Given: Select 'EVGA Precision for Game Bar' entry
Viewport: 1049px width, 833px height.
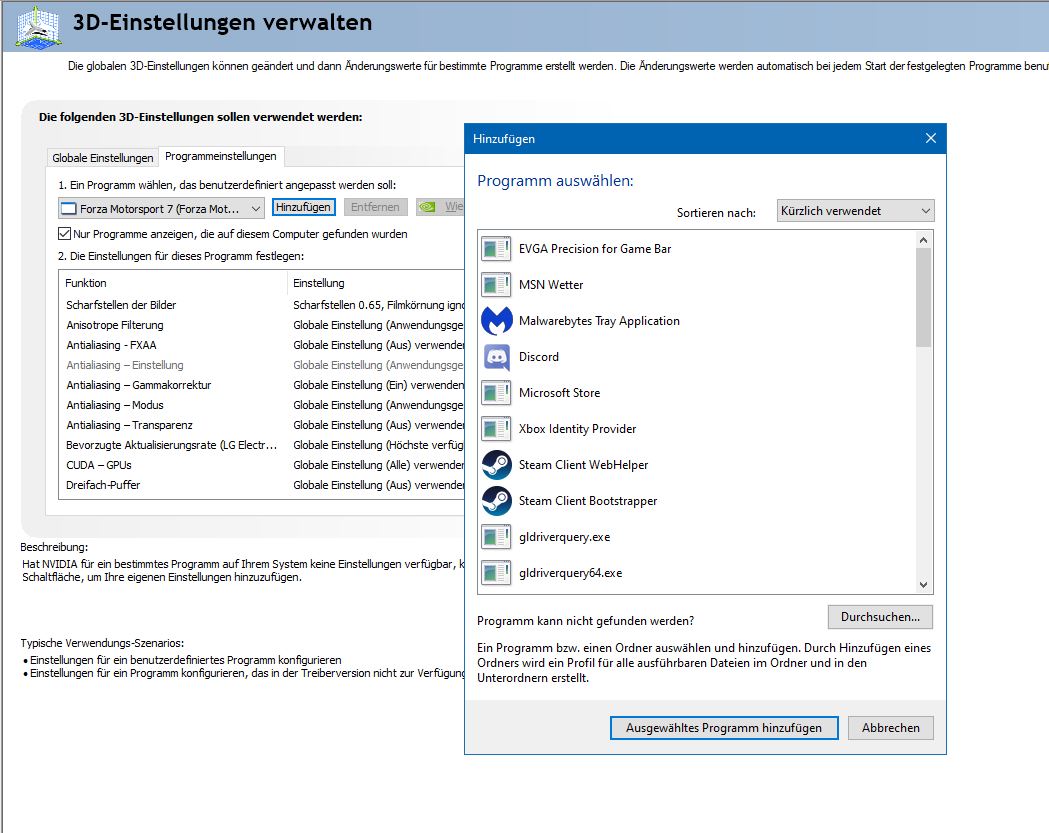Looking at the screenshot, I should [x=696, y=249].
